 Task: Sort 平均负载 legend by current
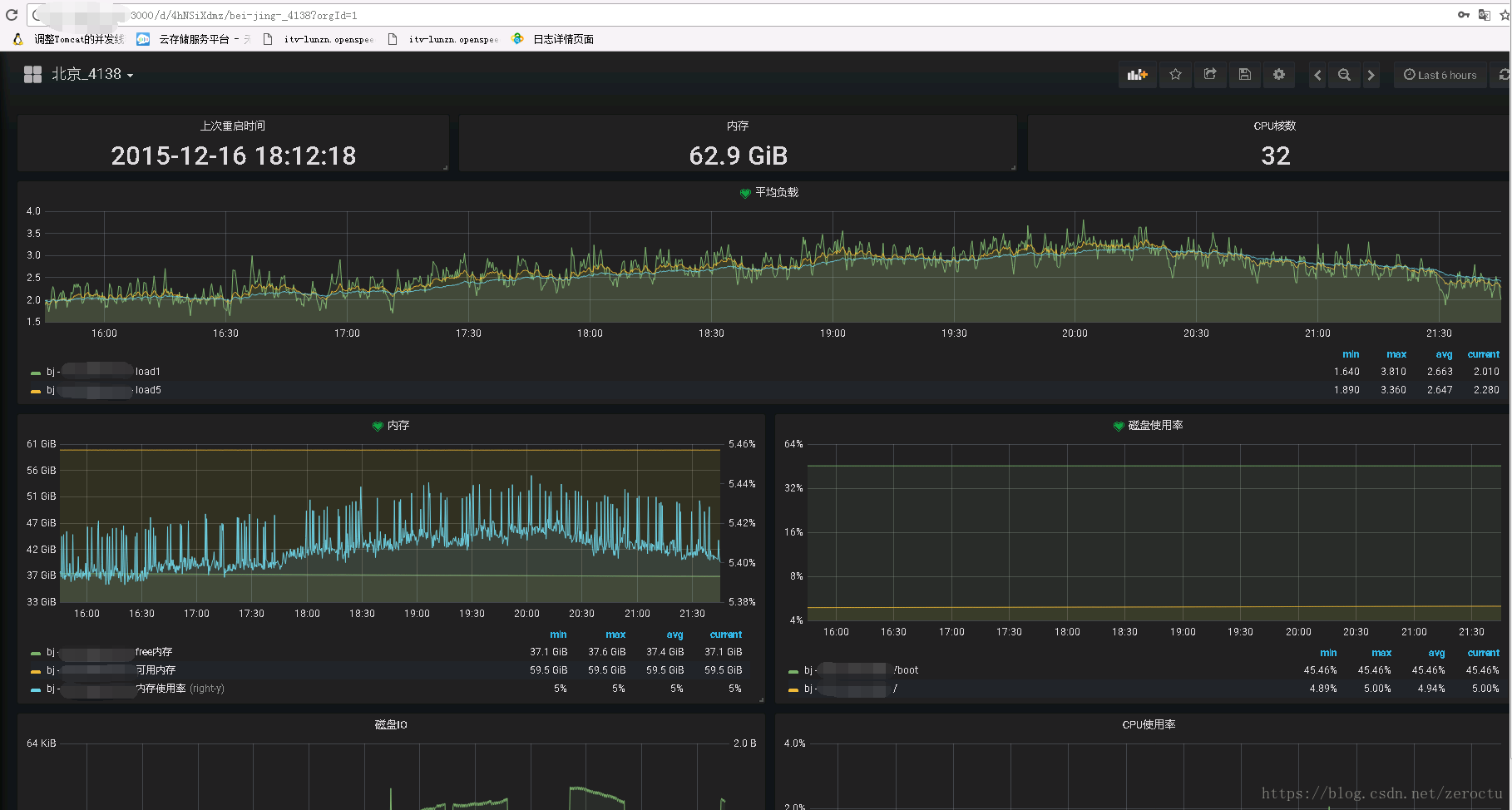[x=1484, y=354]
